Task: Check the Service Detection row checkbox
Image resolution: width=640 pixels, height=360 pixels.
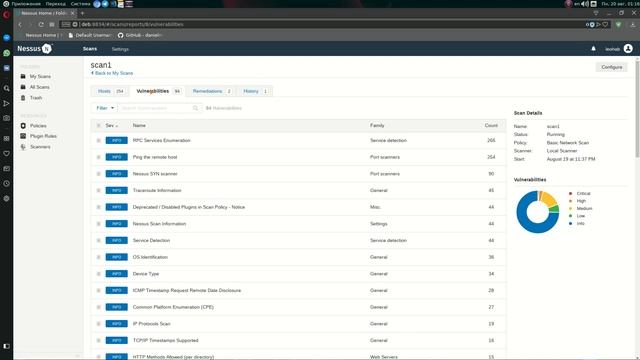Action: tap(98, 240)
